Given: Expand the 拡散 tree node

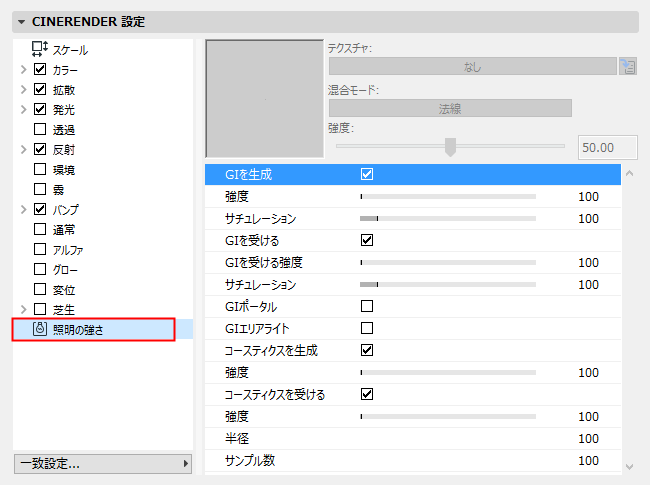Looking at the screenshot, I should tap(24, 89).
